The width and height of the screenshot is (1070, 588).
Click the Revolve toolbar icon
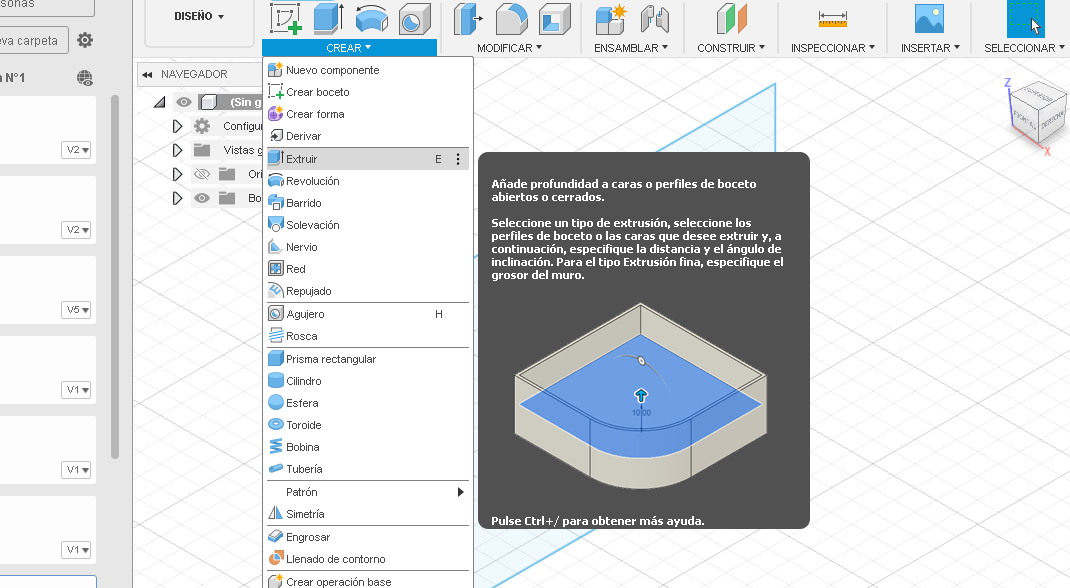click(x=371, y=18)
